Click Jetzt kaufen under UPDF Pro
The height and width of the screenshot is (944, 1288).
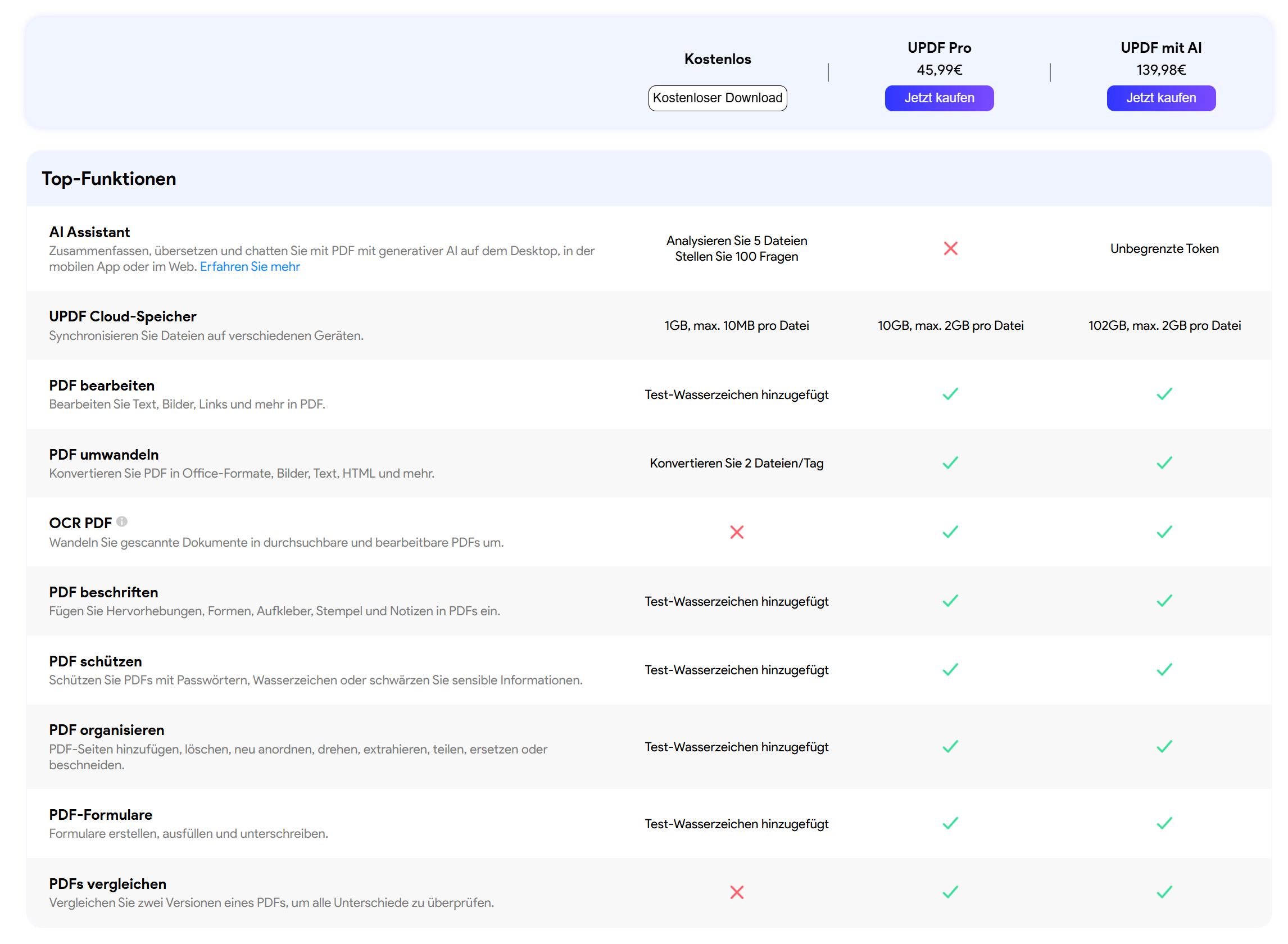[x=939, y=98]
